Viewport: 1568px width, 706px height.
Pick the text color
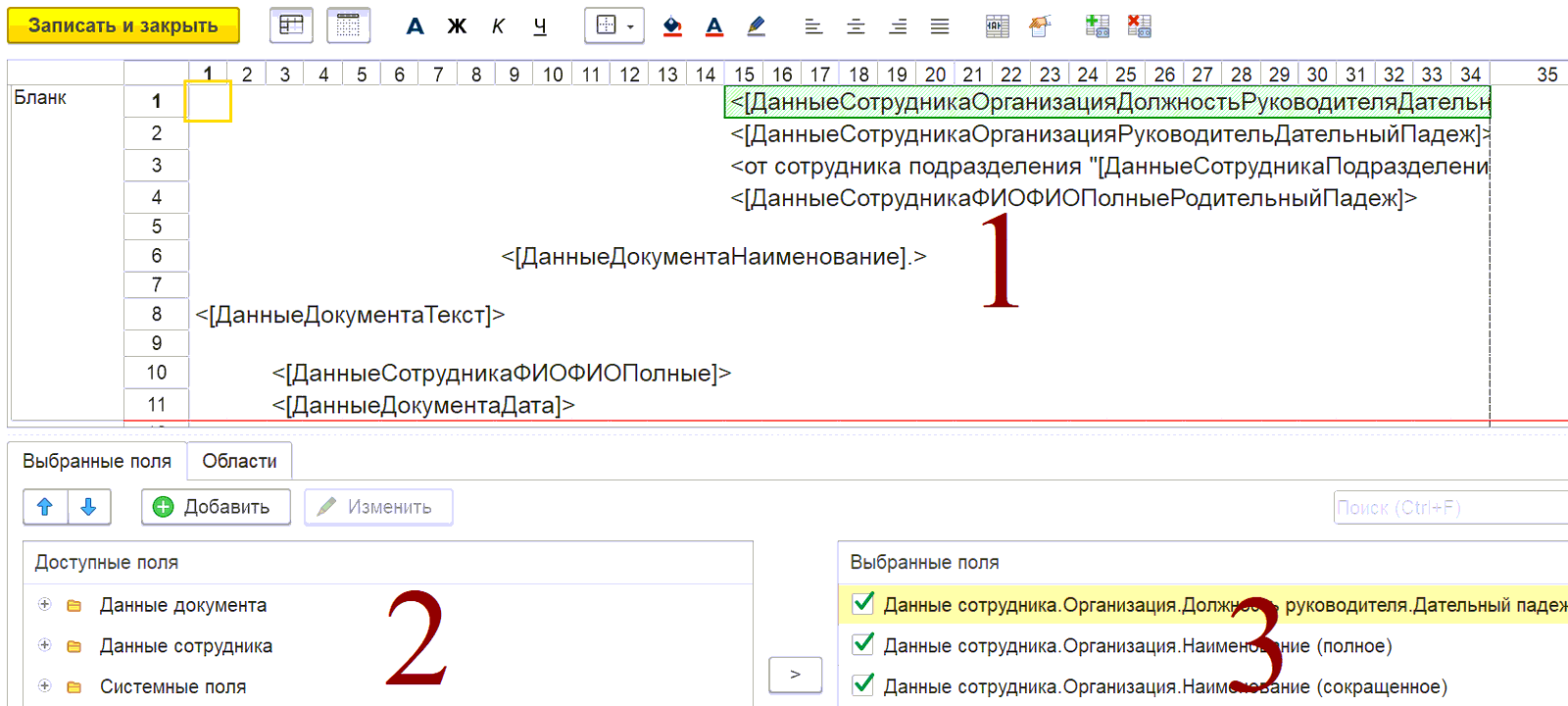click(714, 26)
